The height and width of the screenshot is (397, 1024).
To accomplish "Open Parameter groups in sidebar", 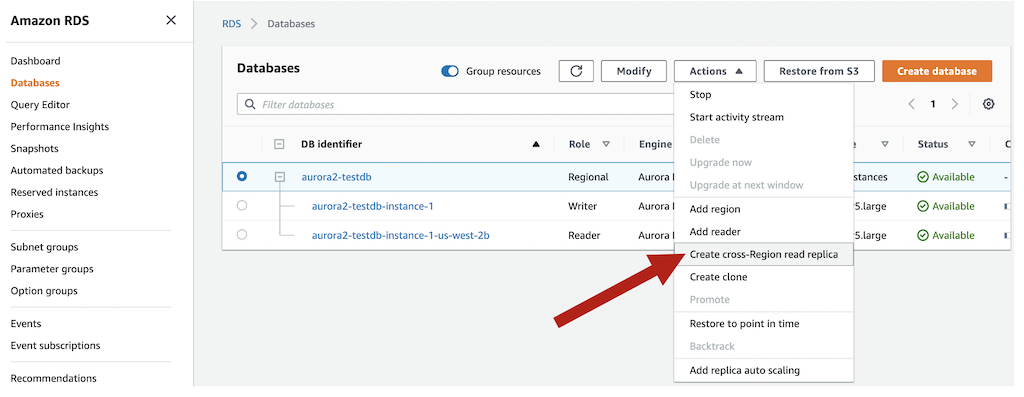I will coord(52,269).
